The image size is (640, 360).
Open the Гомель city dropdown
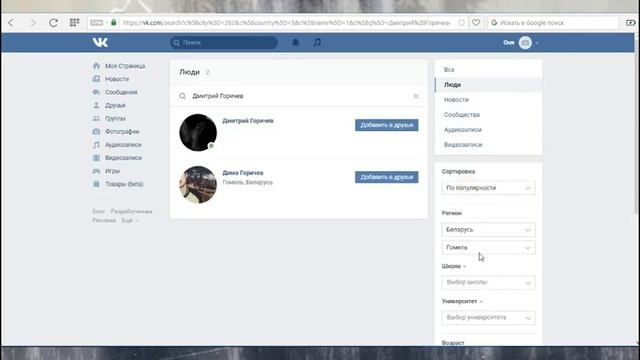tap(489, 247)
